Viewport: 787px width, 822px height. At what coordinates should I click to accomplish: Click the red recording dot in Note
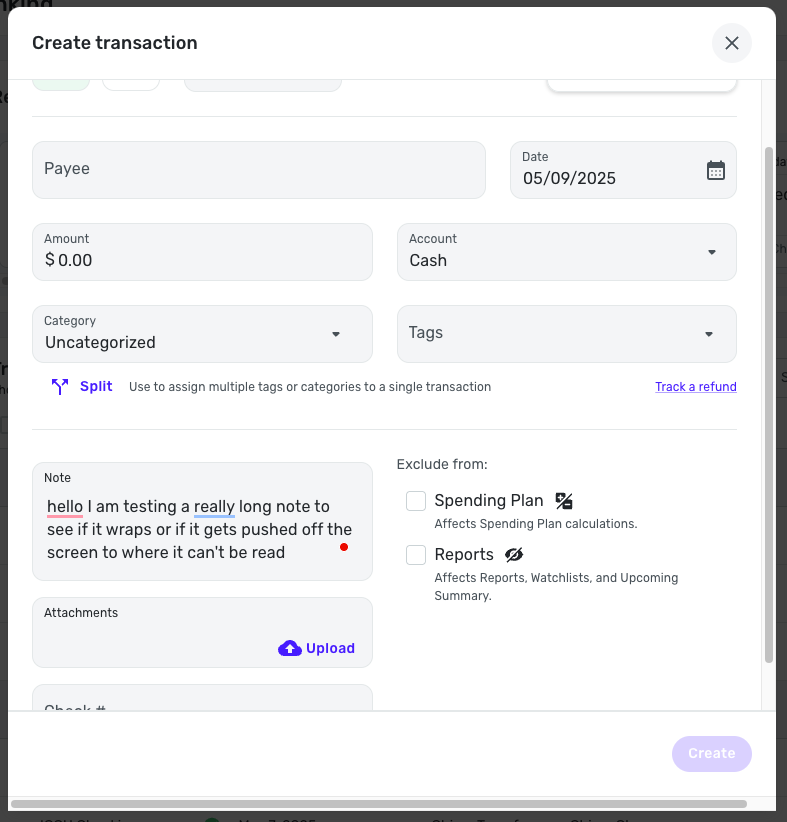[344, 547]
